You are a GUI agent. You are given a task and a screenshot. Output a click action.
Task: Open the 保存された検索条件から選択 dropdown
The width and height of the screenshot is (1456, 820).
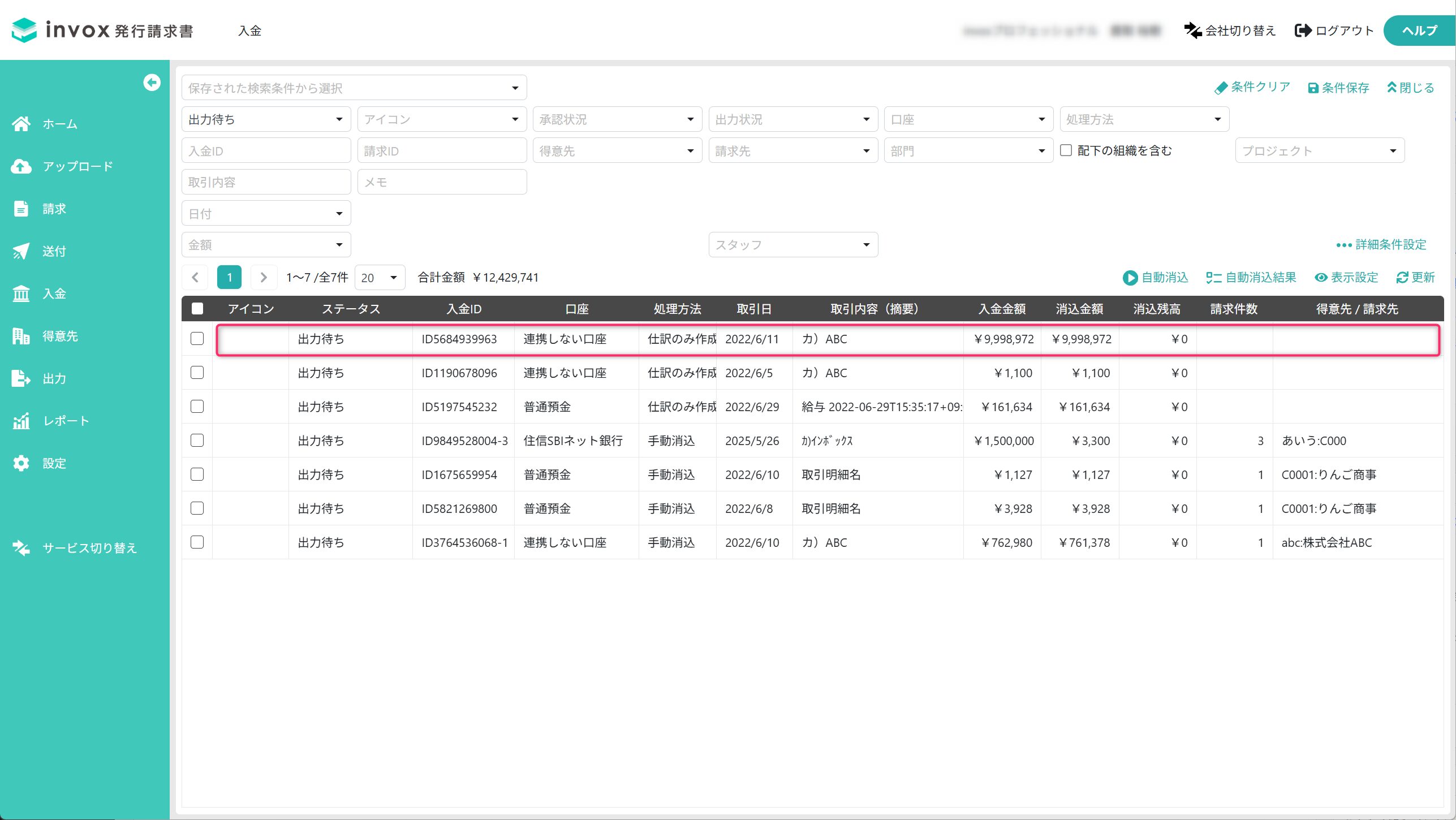(x=354, y=88)
